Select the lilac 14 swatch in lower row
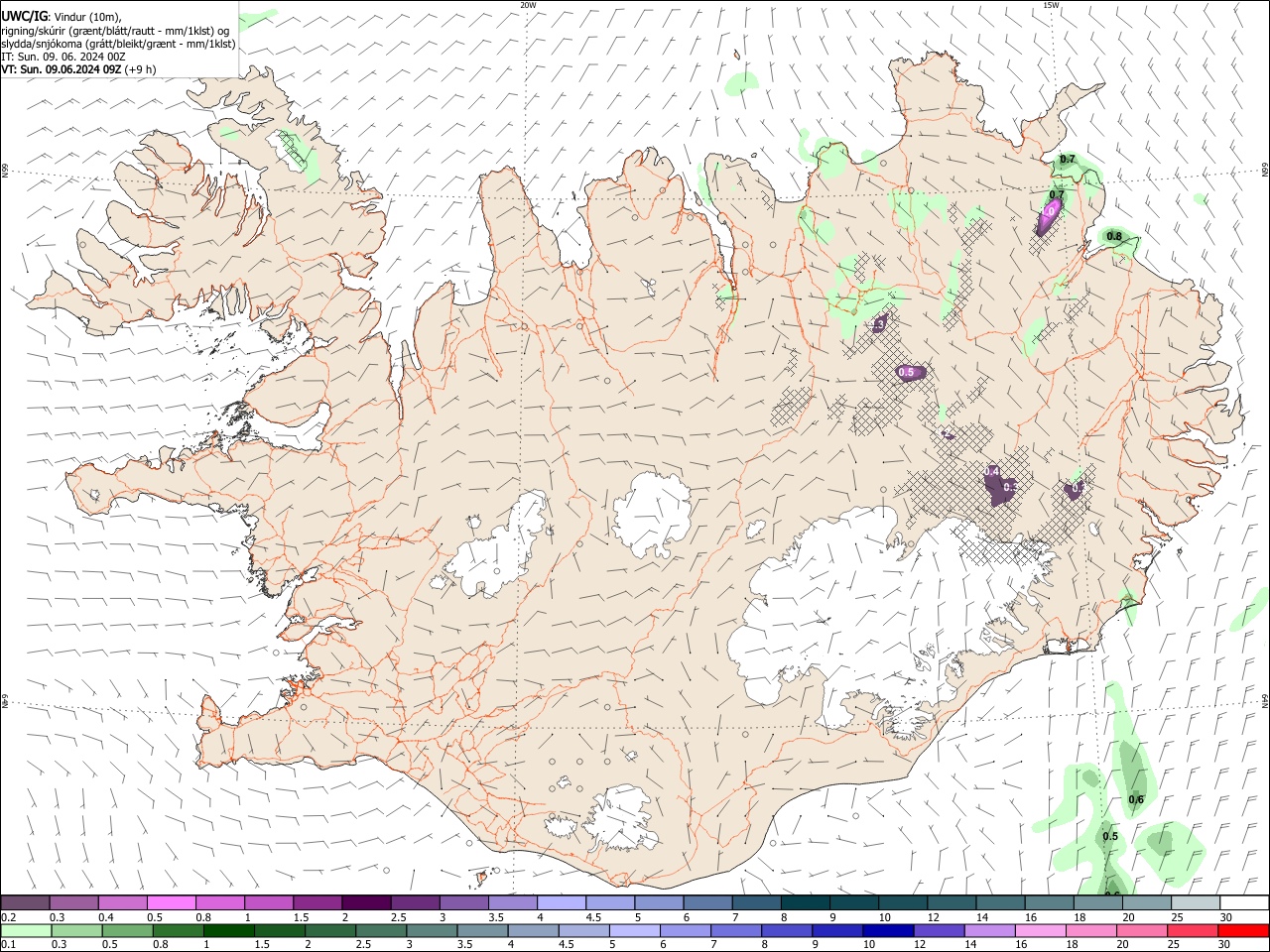This screenshot has height=952, width=1270. click(990, 930)
